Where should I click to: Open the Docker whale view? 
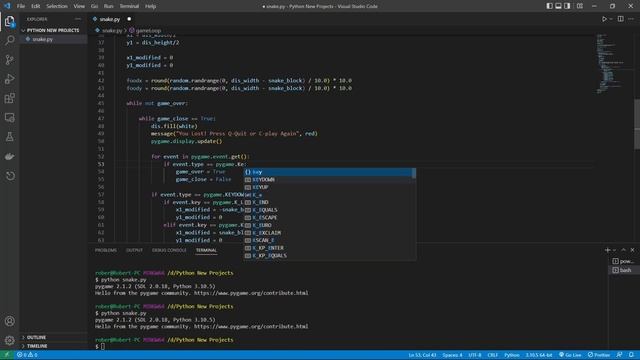(10, 156)
